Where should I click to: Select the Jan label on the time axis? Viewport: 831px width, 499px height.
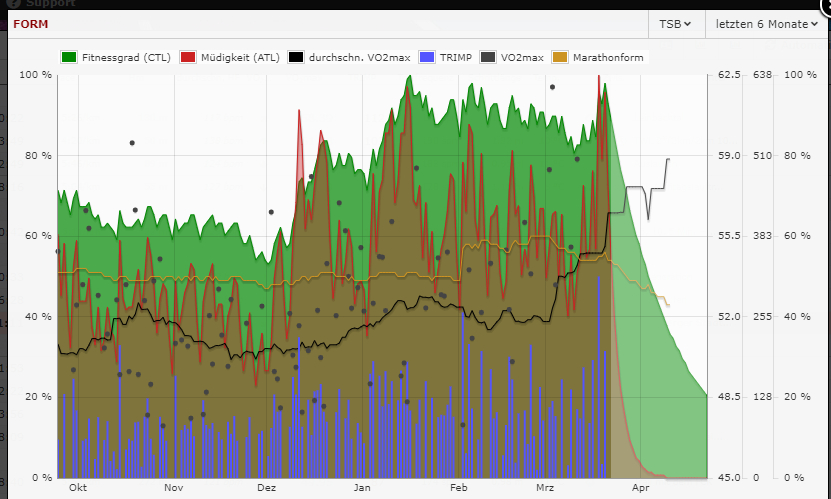pyautogui.click(x=362, y=489)
